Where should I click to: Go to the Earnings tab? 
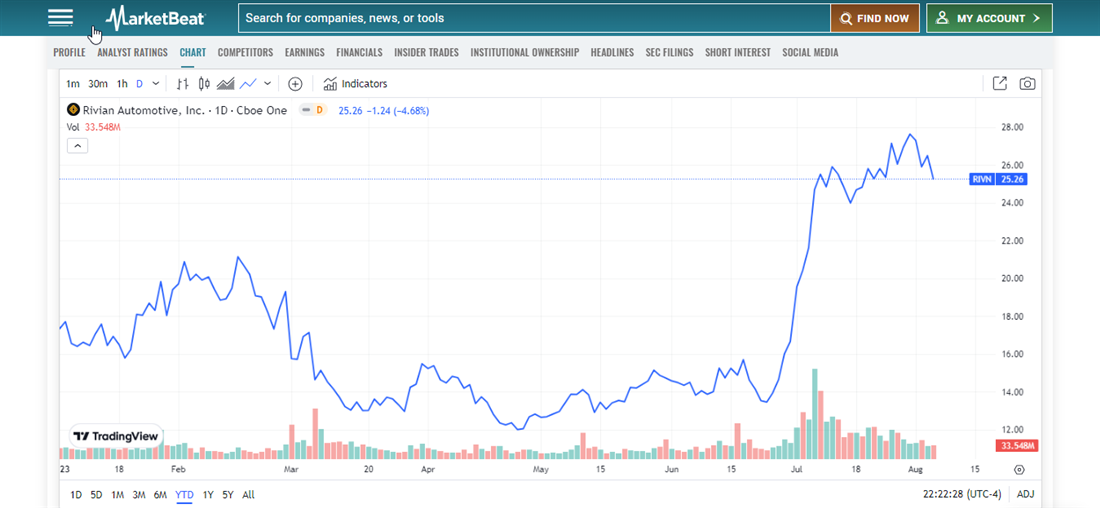coord(304,52)
